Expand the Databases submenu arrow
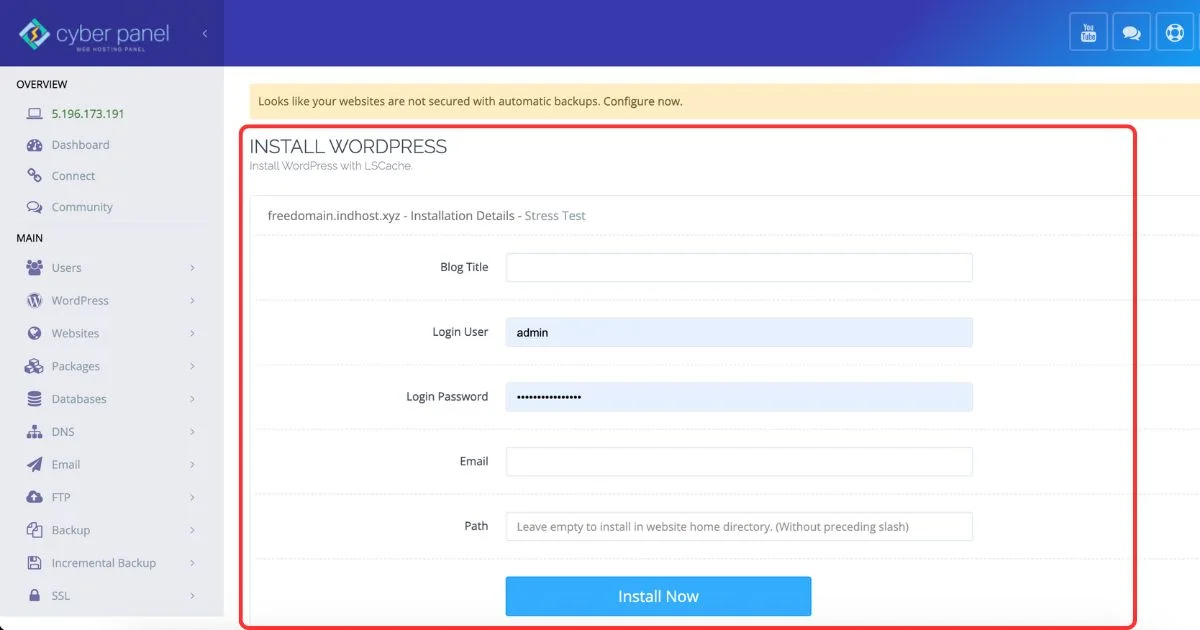 [192, 399]
